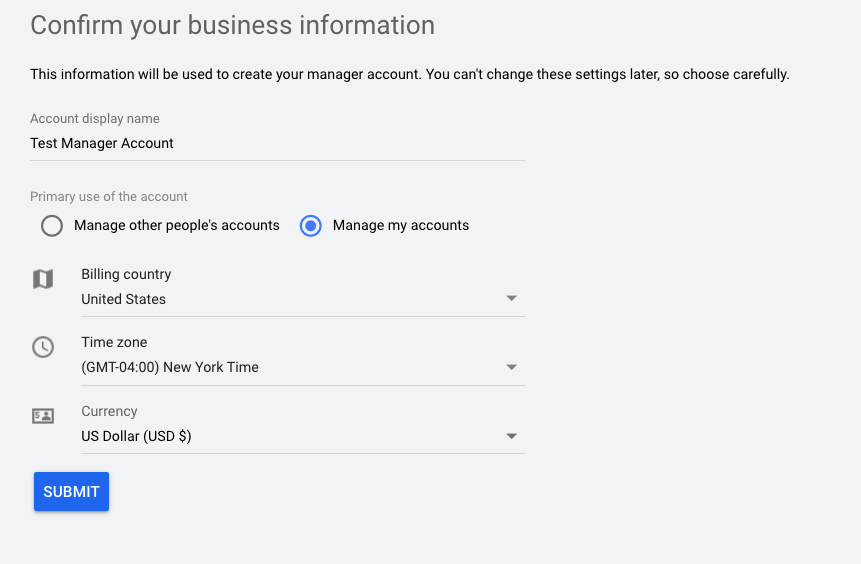The height and width of the screenshot is (564, 861).
Task: Expand the Currency dropdown arrow
Action: (511, 436)
